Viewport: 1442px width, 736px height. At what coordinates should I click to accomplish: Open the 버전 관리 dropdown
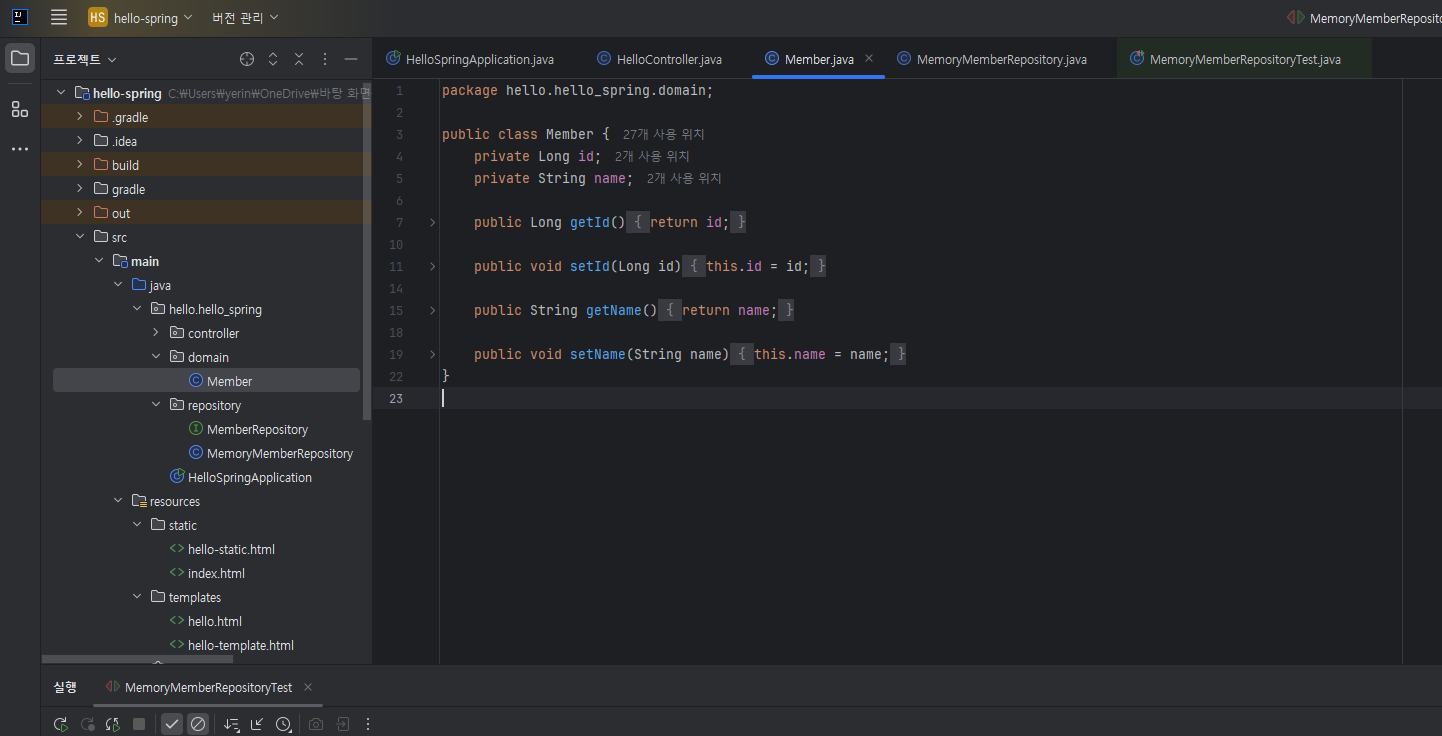tap(246, 18)
